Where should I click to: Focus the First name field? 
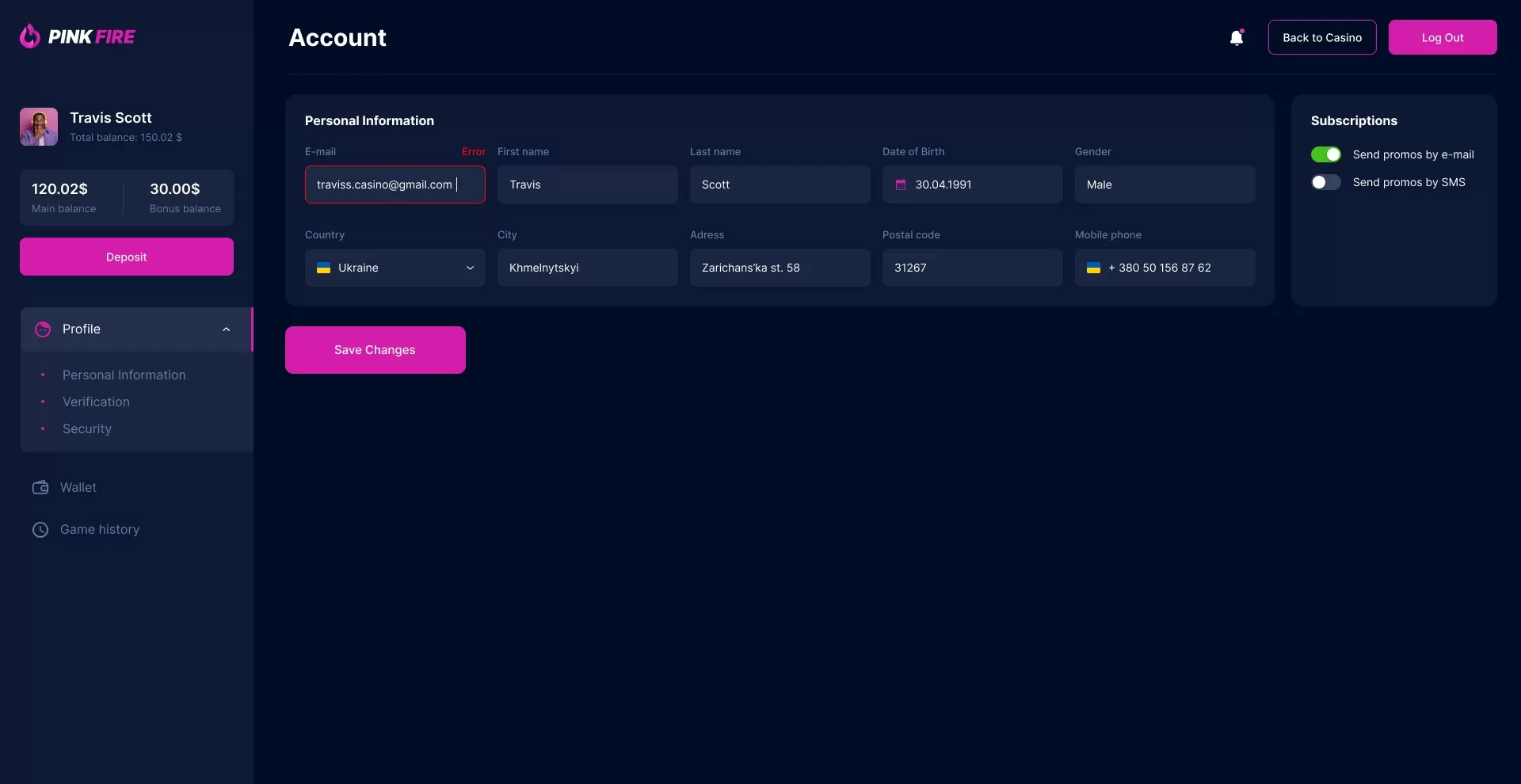(x=588, y=185)
